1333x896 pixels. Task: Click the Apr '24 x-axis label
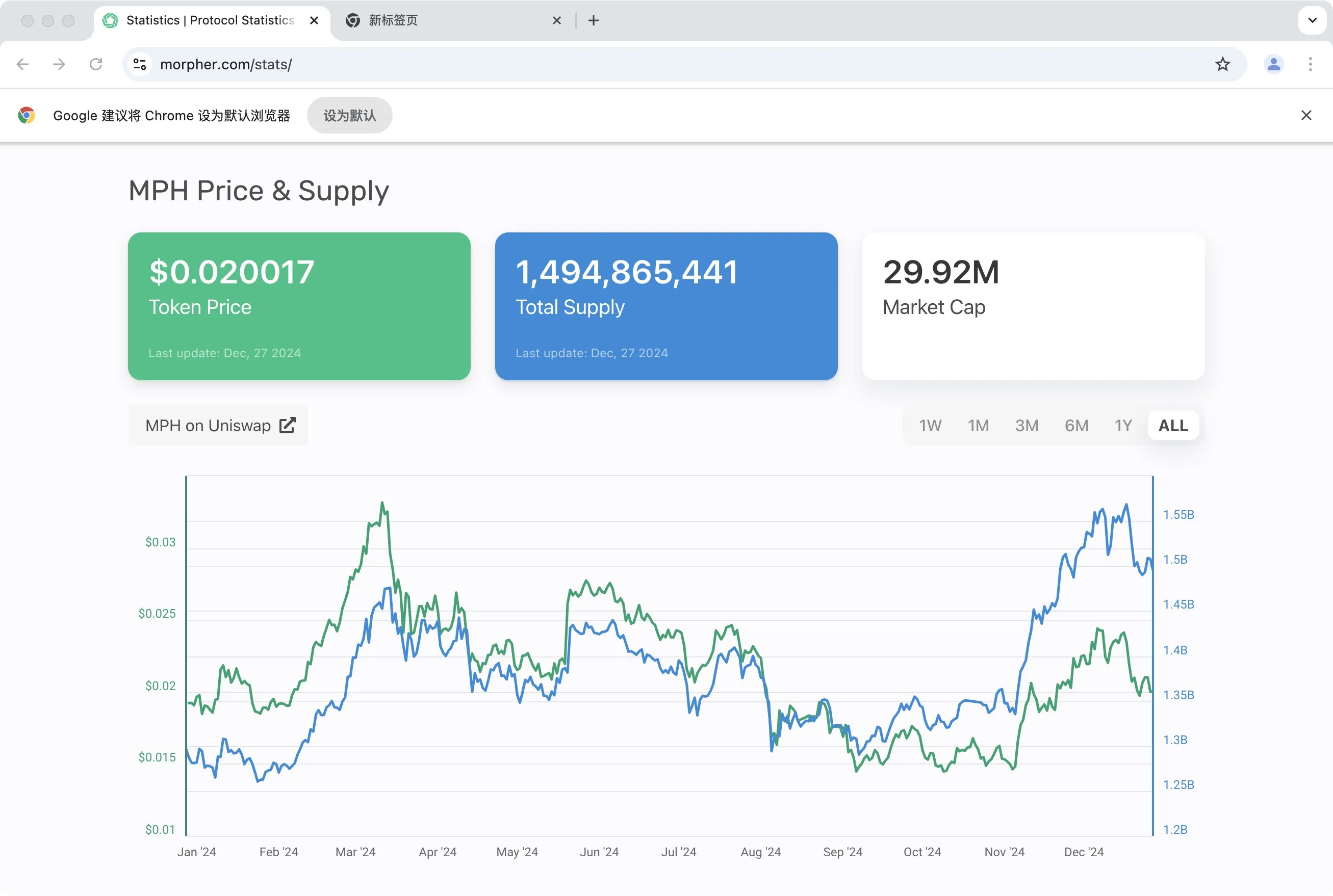pyautogui.click(x=438, y=852)
